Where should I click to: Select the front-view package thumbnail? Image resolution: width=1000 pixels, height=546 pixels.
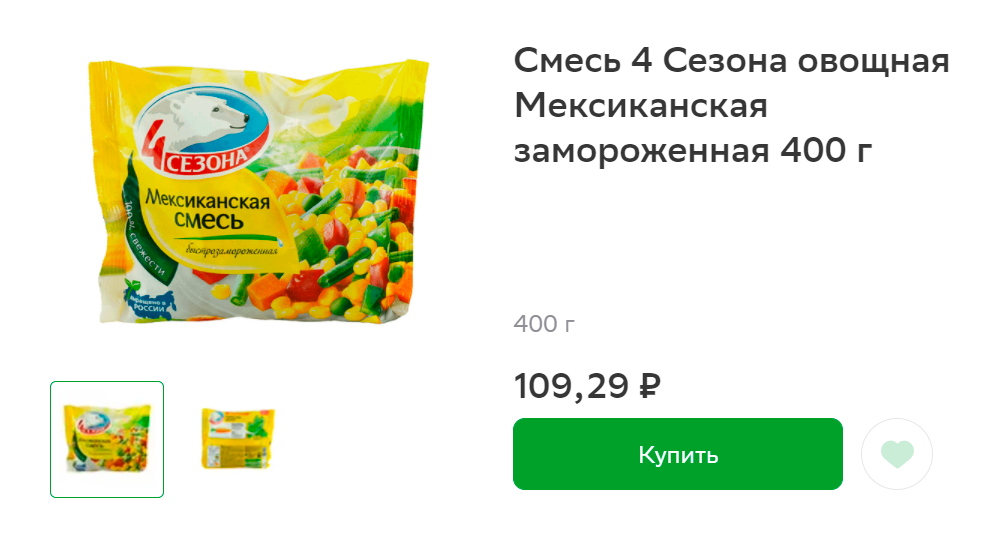(107, 439)
